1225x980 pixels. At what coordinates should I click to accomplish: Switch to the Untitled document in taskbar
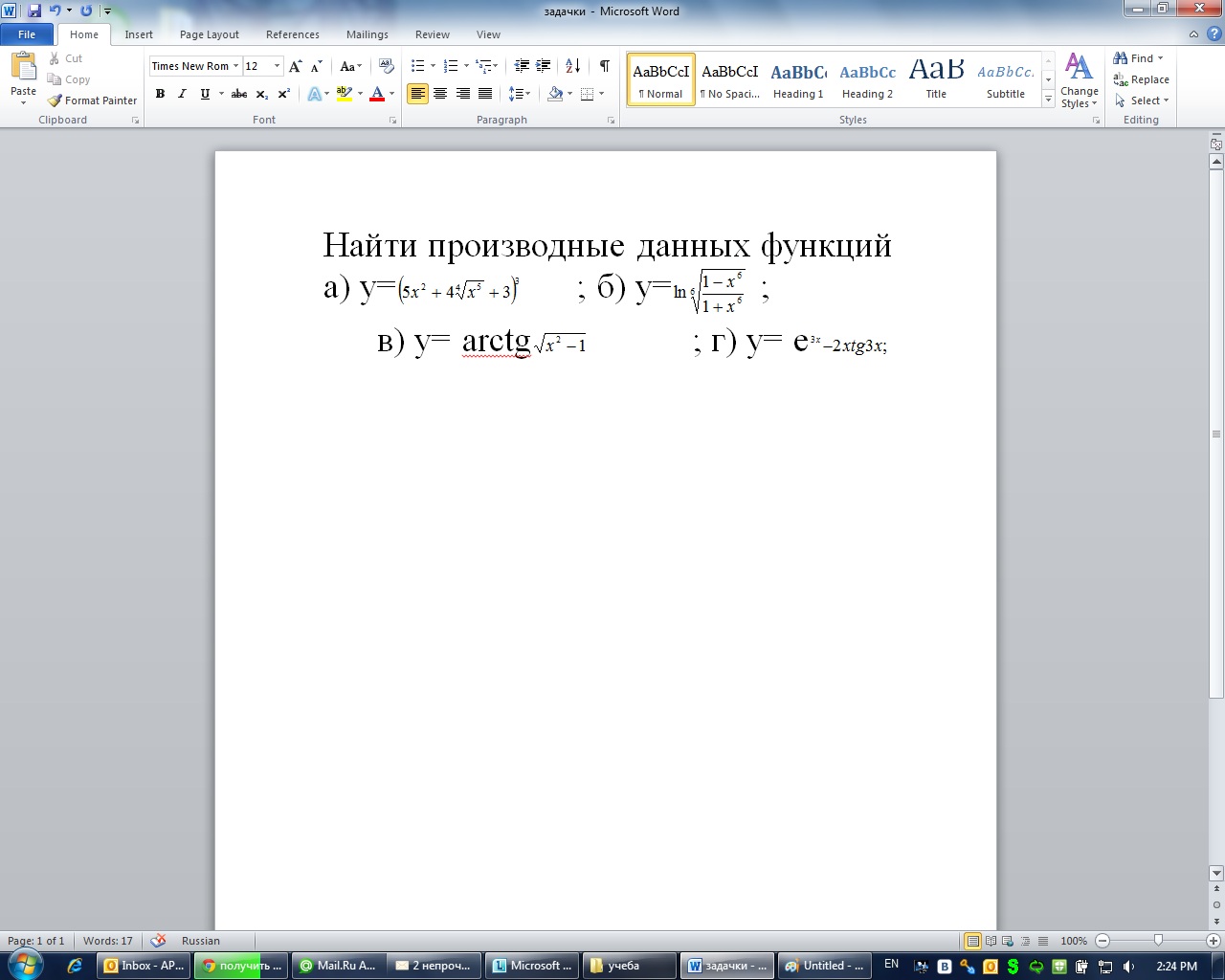click(825, 966)
